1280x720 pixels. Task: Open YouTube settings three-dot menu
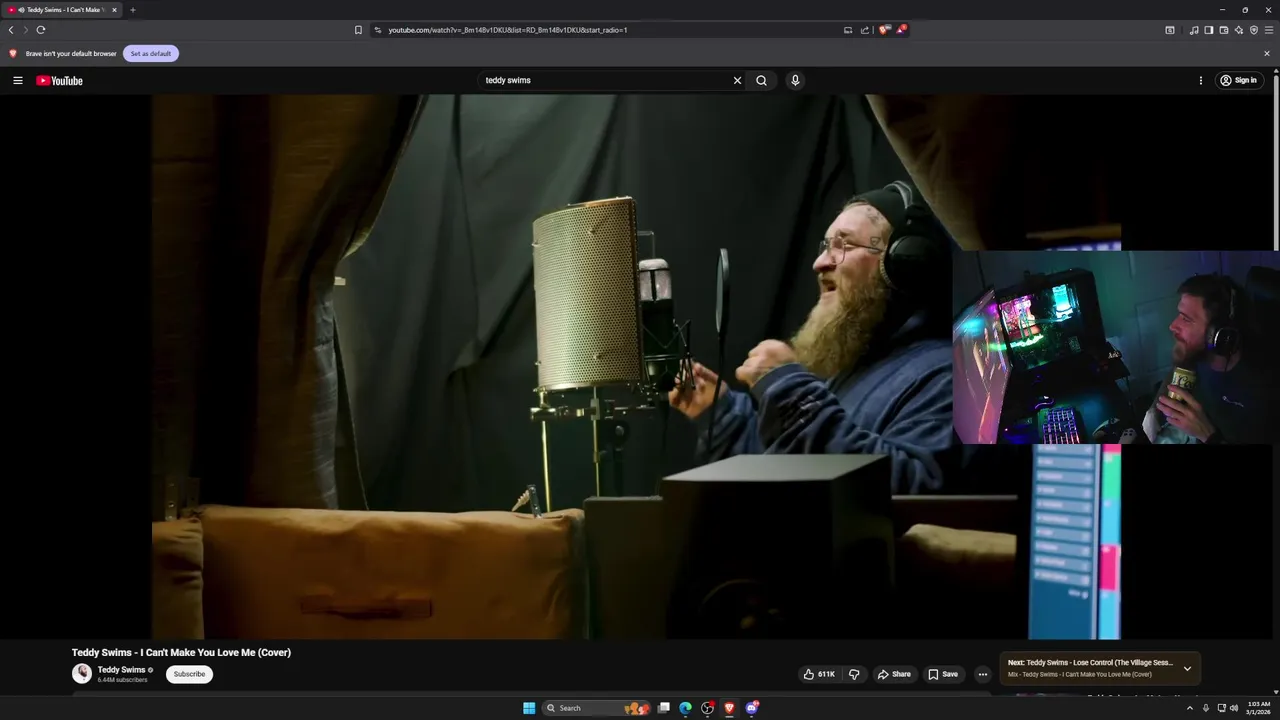1201,80
